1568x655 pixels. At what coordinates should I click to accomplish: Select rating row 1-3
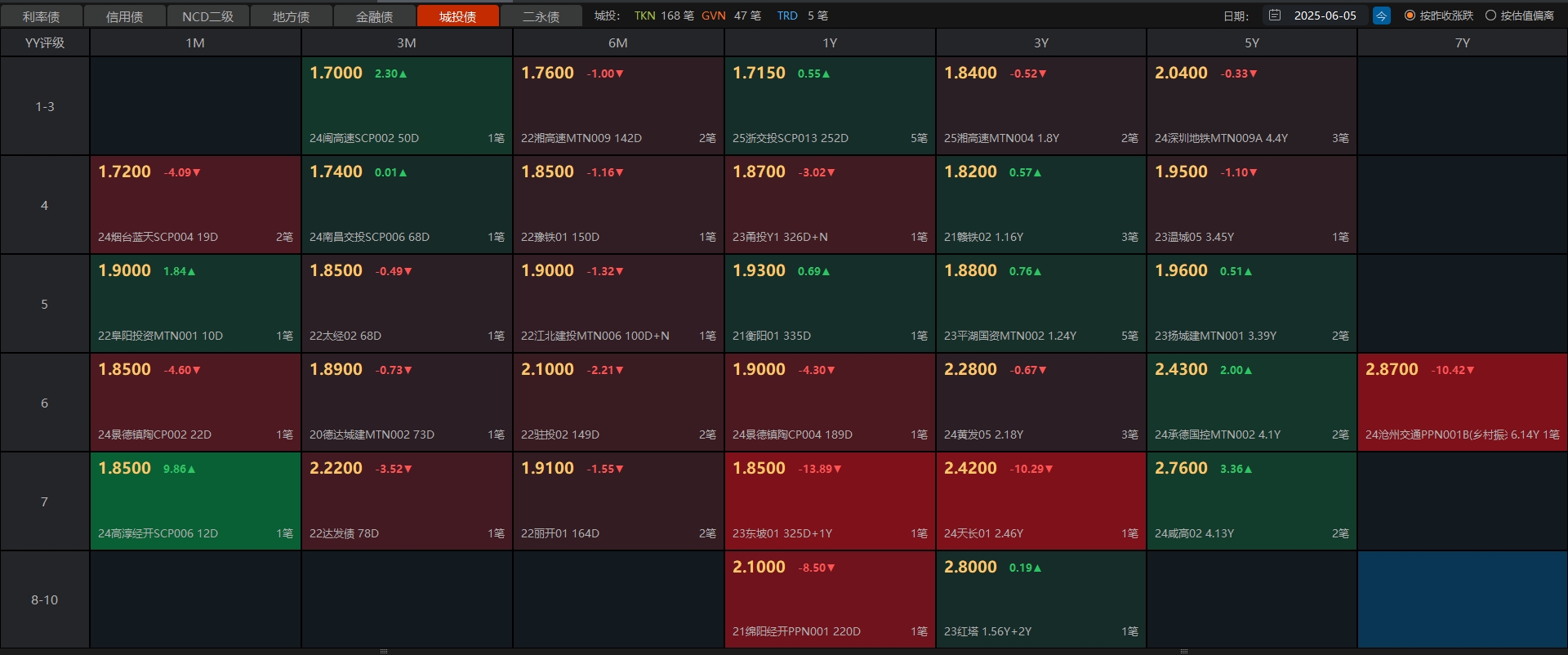[45, 106]
